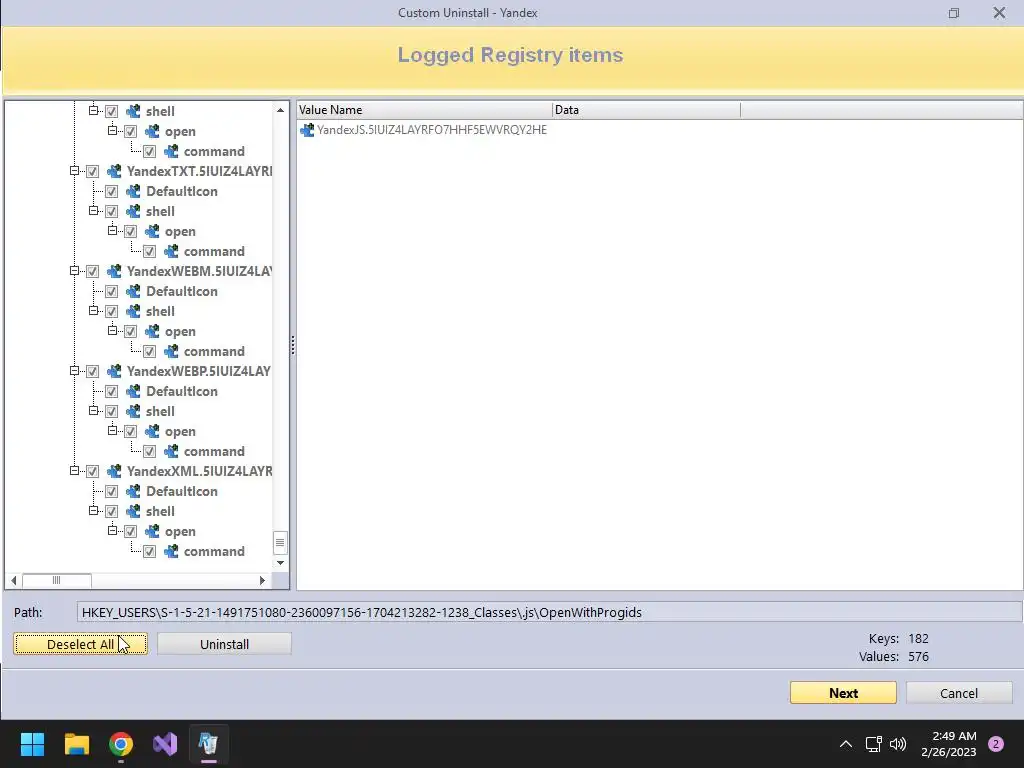This screenshot has width=1024, height=768.
Task: Open the volume control in the system tray
Action: pyautogui.click(x=899, y=744)
